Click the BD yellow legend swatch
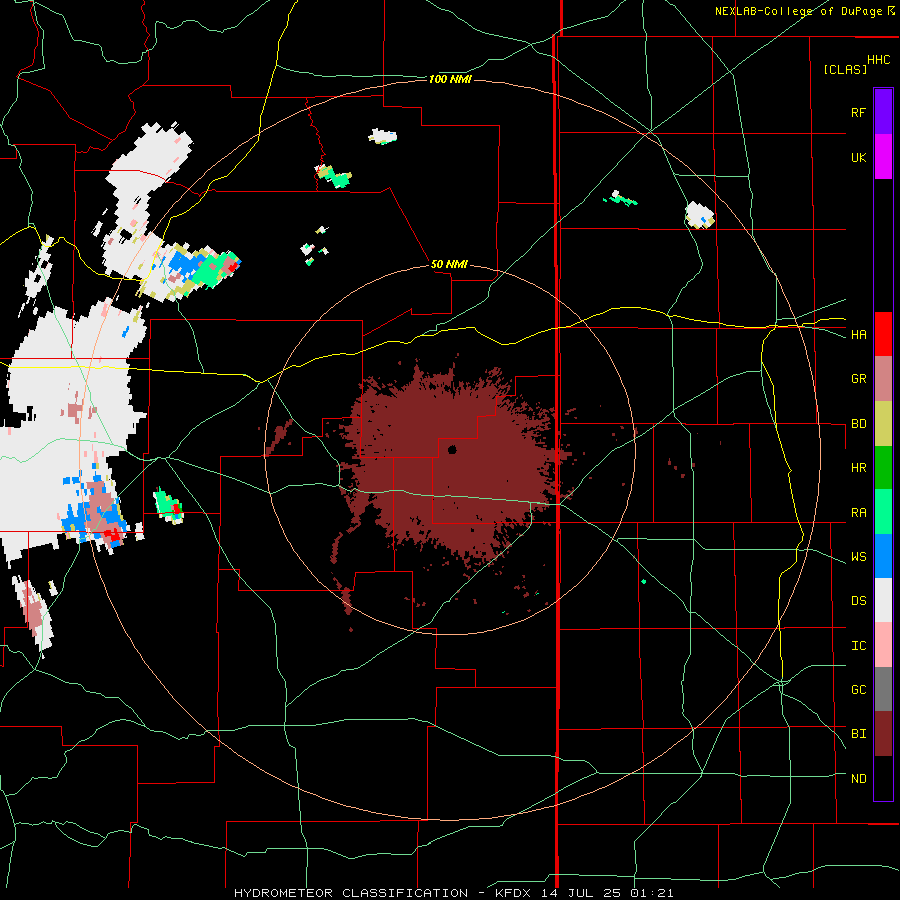This screenshot has height=900, width=900. point(883,424)
